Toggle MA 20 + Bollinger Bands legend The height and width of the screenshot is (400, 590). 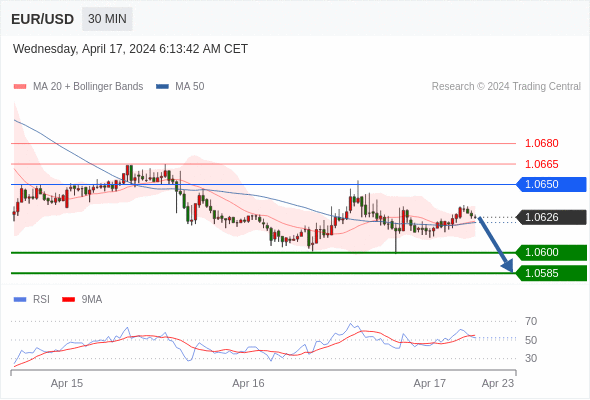(x=78, y=87)
